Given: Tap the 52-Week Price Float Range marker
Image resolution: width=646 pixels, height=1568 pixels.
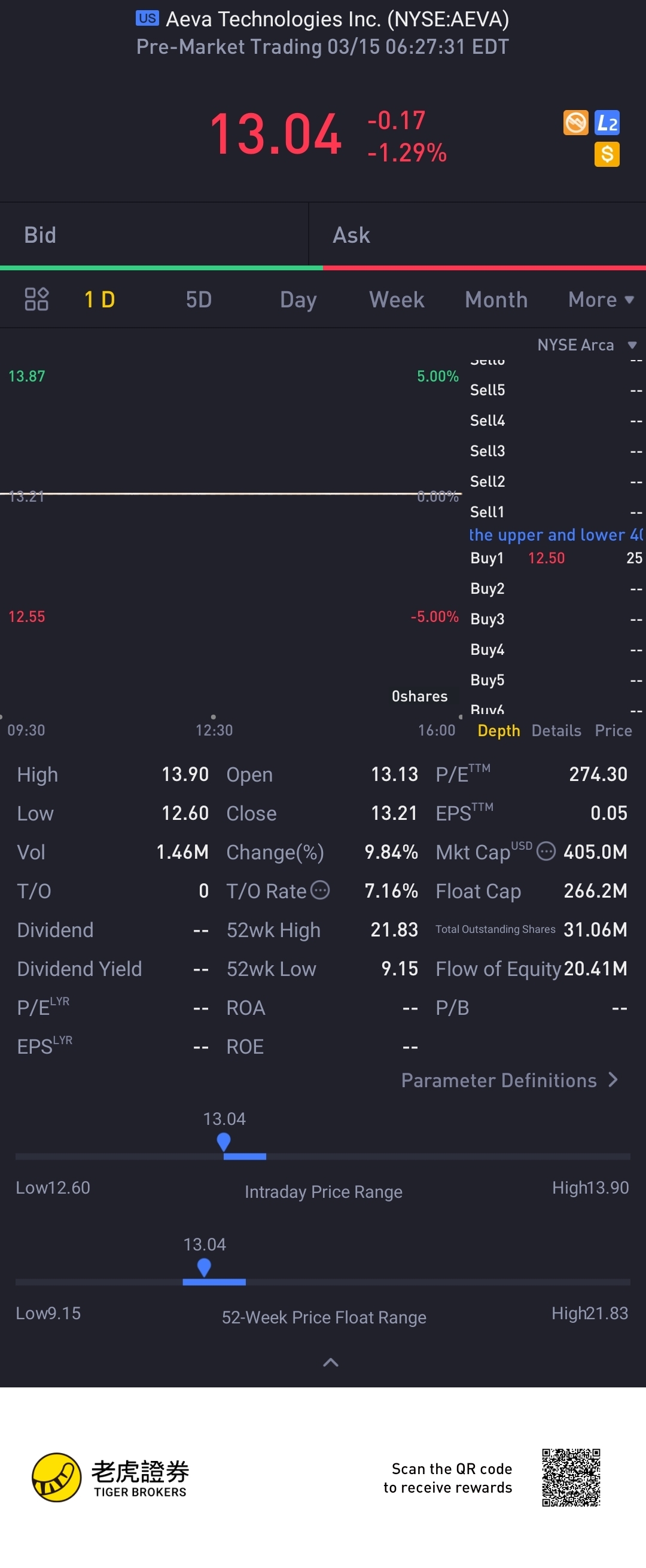Looking at the screenshot, I should [x=204, y=1267].
